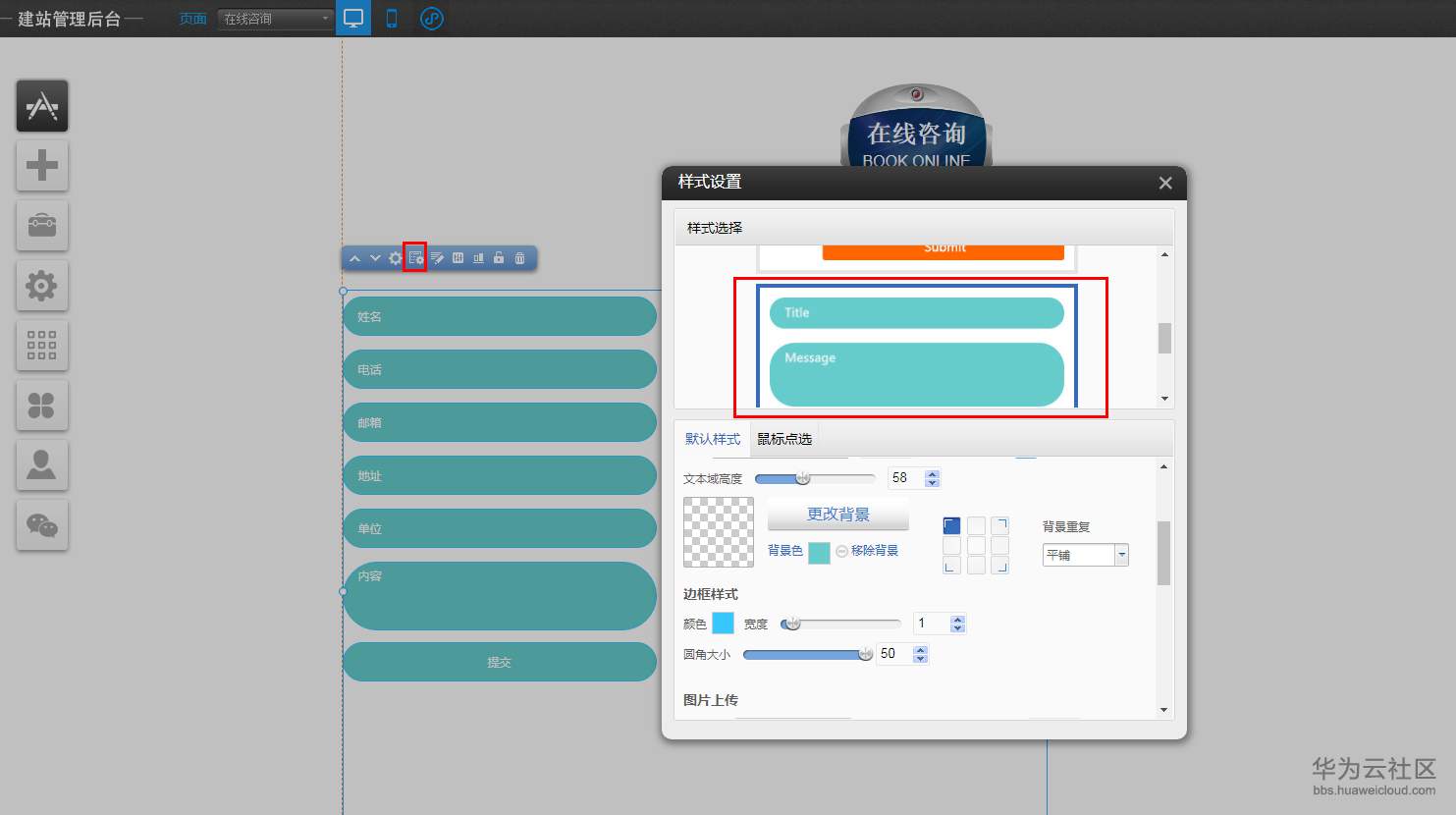The height and width of the screenshot is (815, 1456).
Task: Open the four-leaf clover sidebar icon
Action: tap(42, 405)
